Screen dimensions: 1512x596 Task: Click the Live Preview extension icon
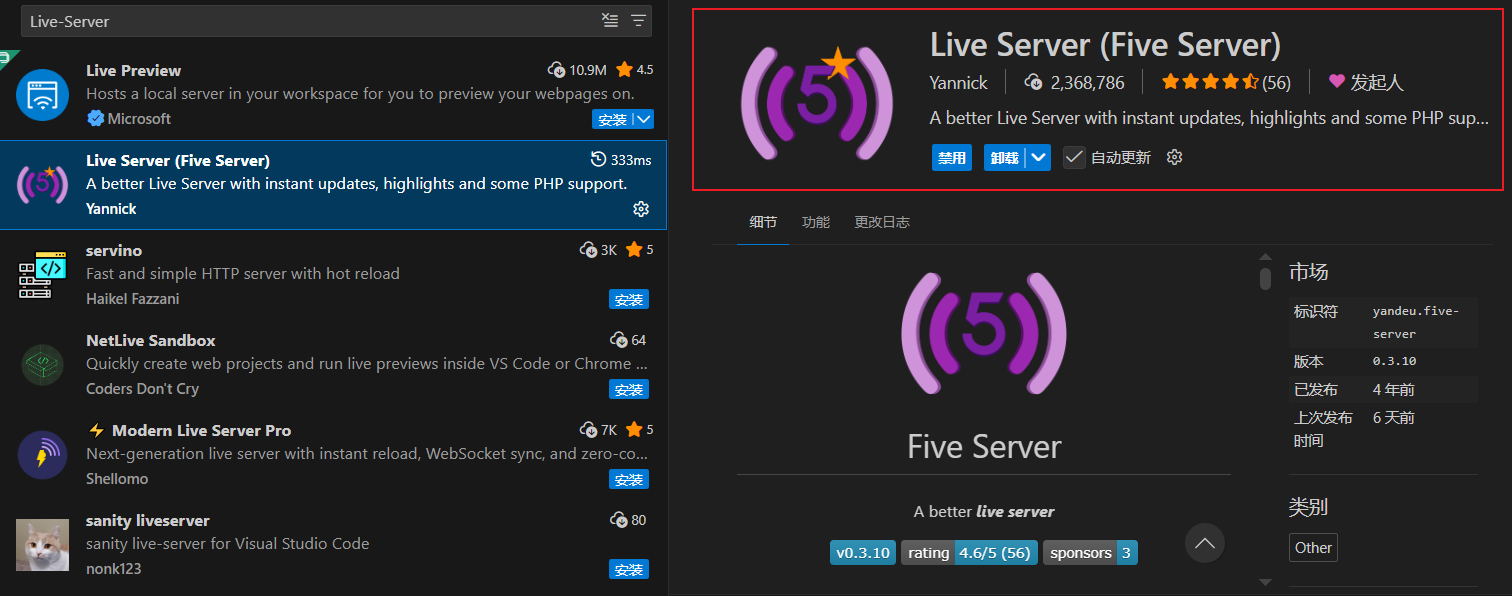coord(43,94)
